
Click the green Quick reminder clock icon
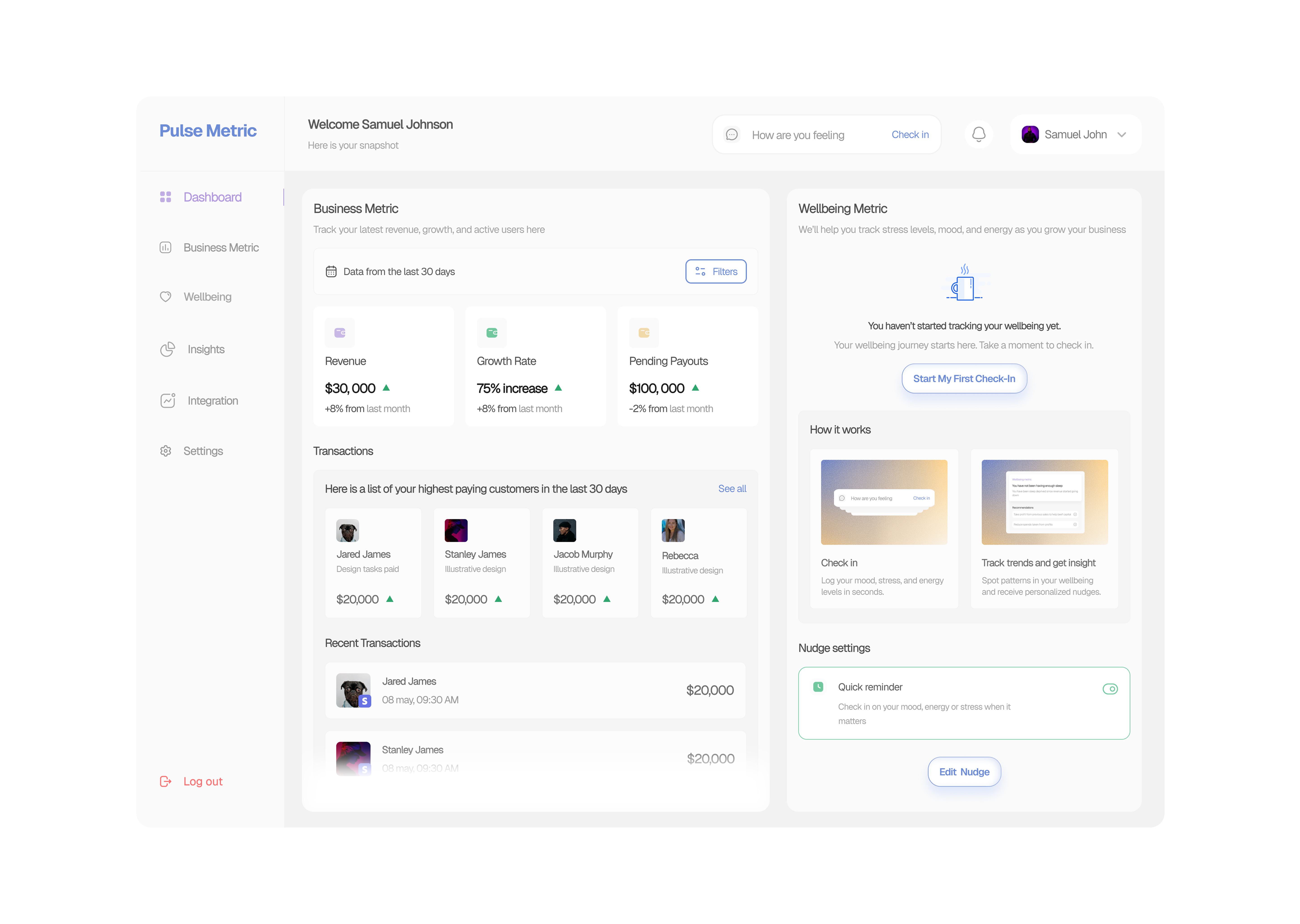(818, 687)
